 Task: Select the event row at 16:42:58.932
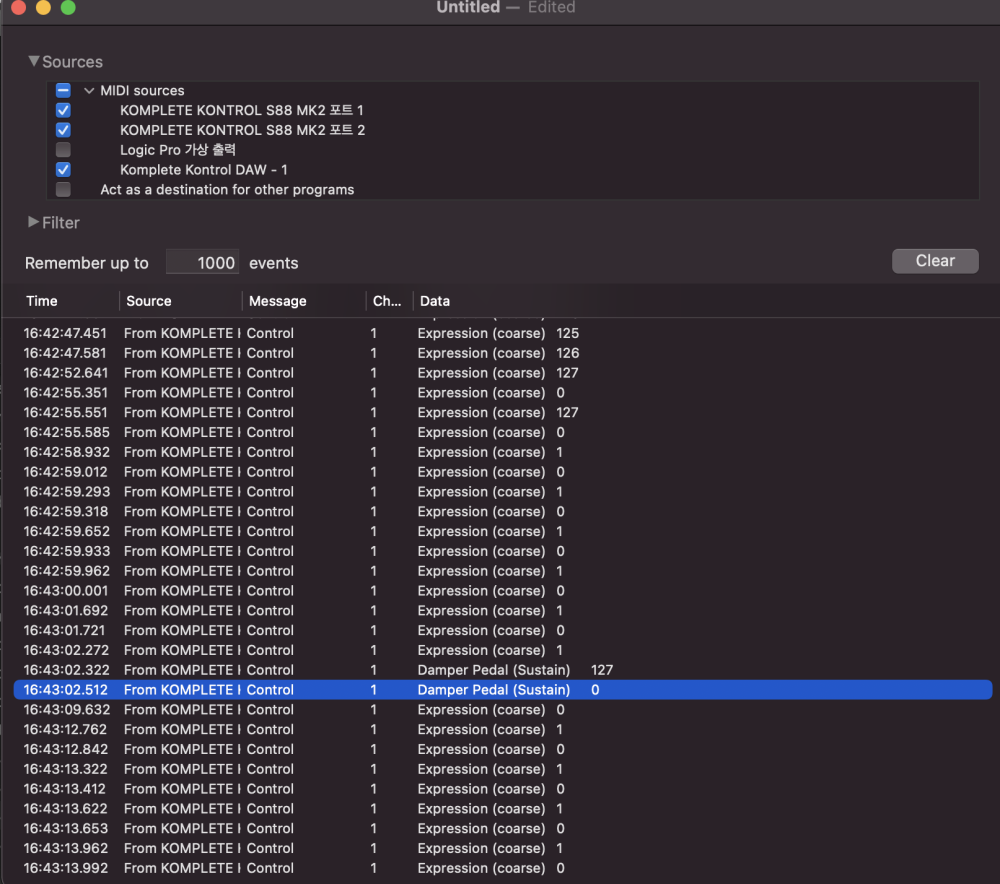click(x=503, y=452)
